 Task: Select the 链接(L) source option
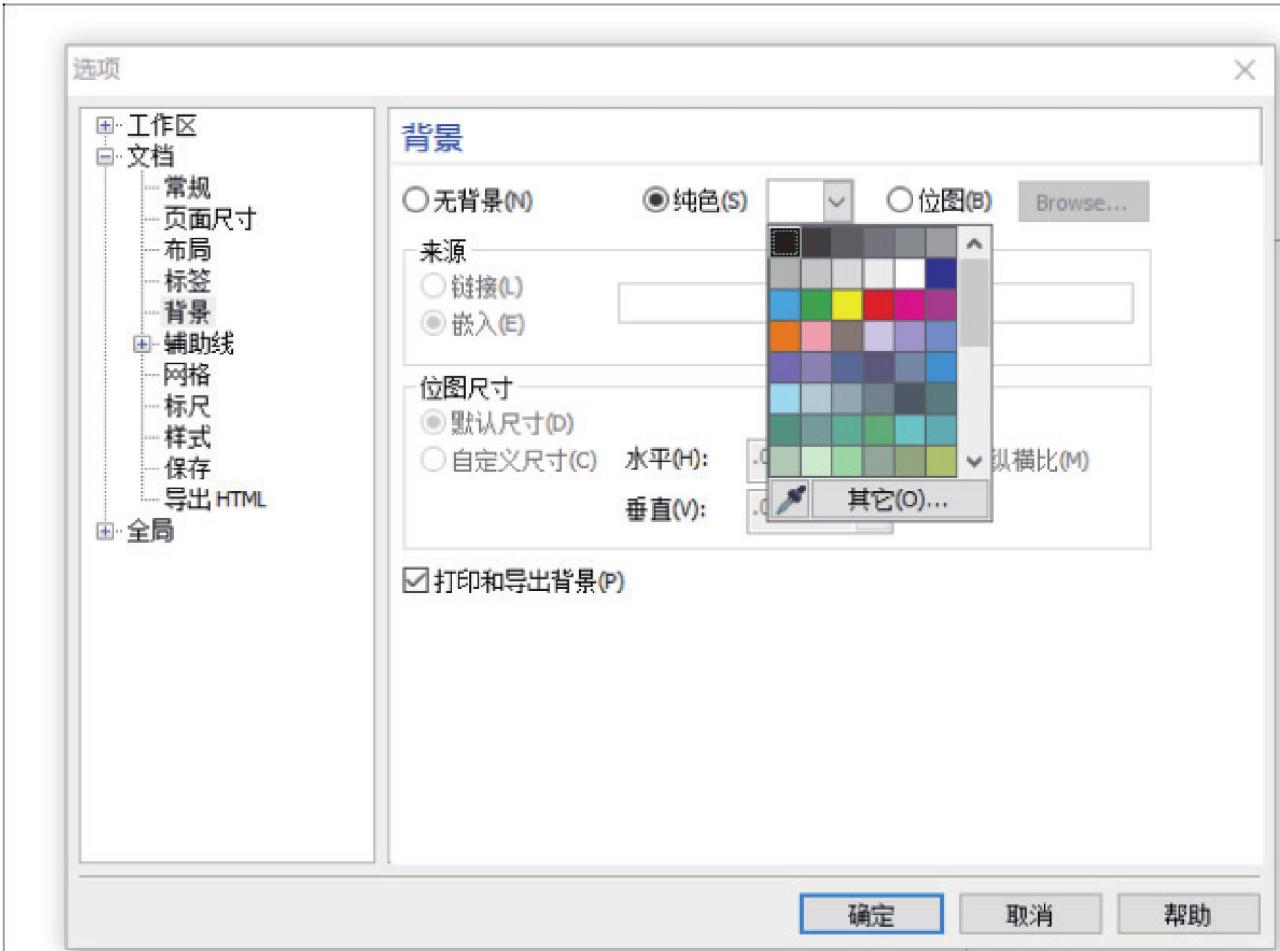click(432, 285)
